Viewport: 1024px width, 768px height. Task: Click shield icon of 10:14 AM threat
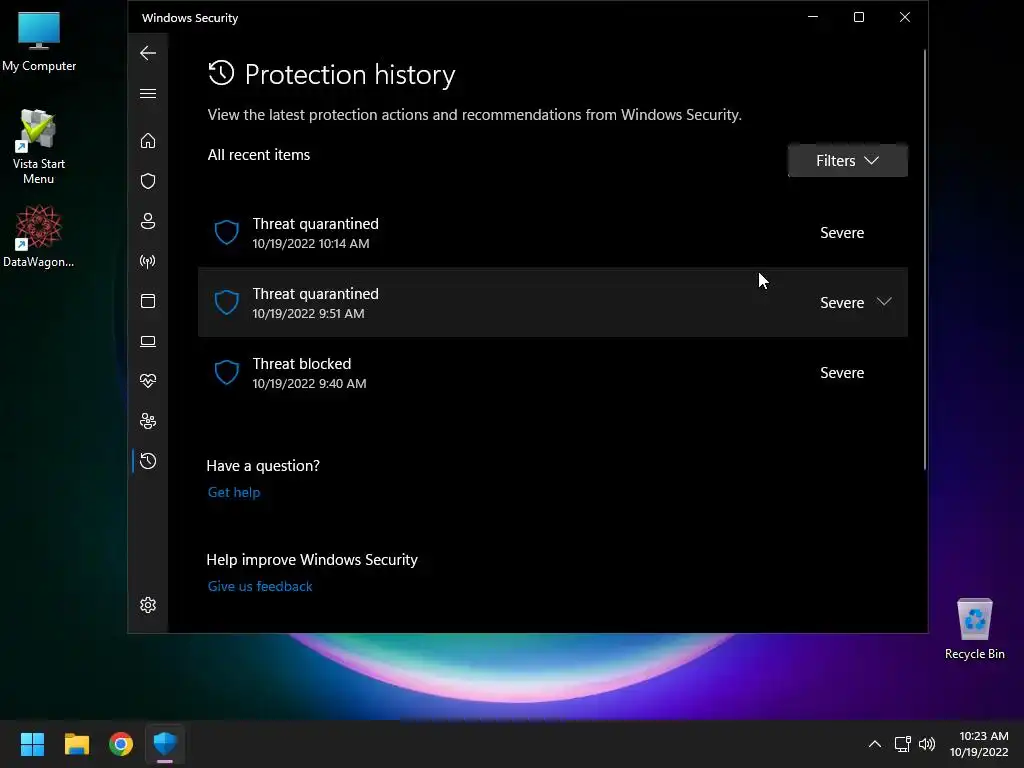click(x=227, y=232)
